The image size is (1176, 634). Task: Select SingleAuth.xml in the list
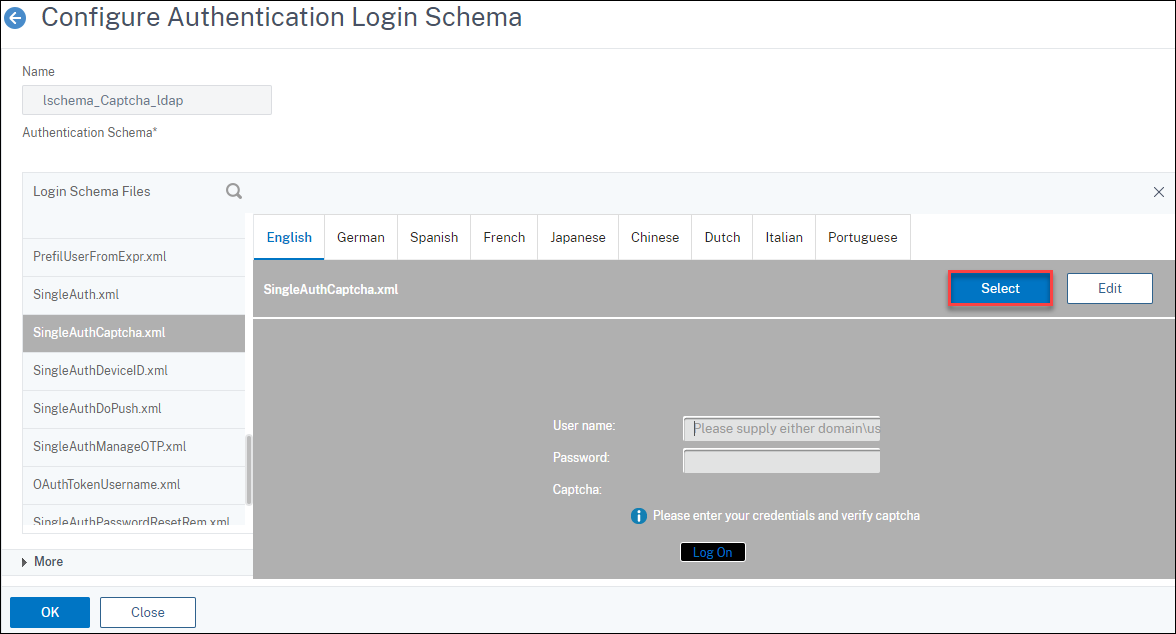[134, 295]
